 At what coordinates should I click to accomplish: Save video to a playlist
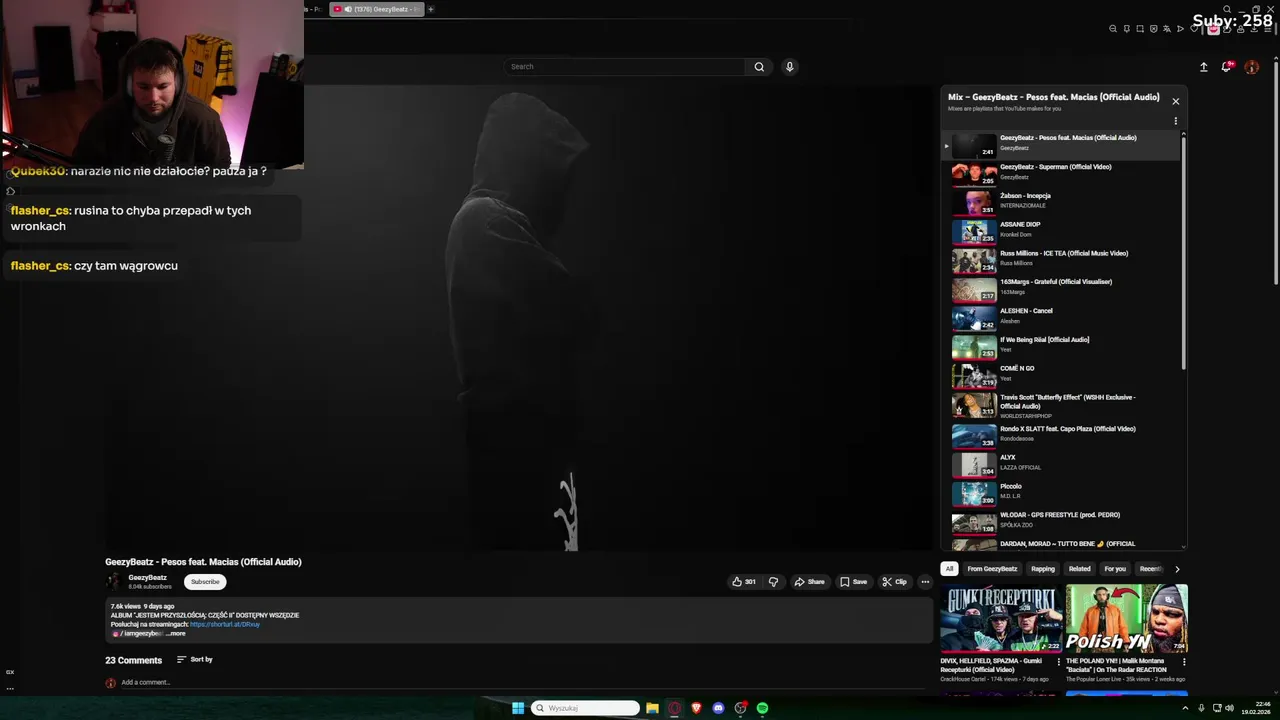(853, 582)
